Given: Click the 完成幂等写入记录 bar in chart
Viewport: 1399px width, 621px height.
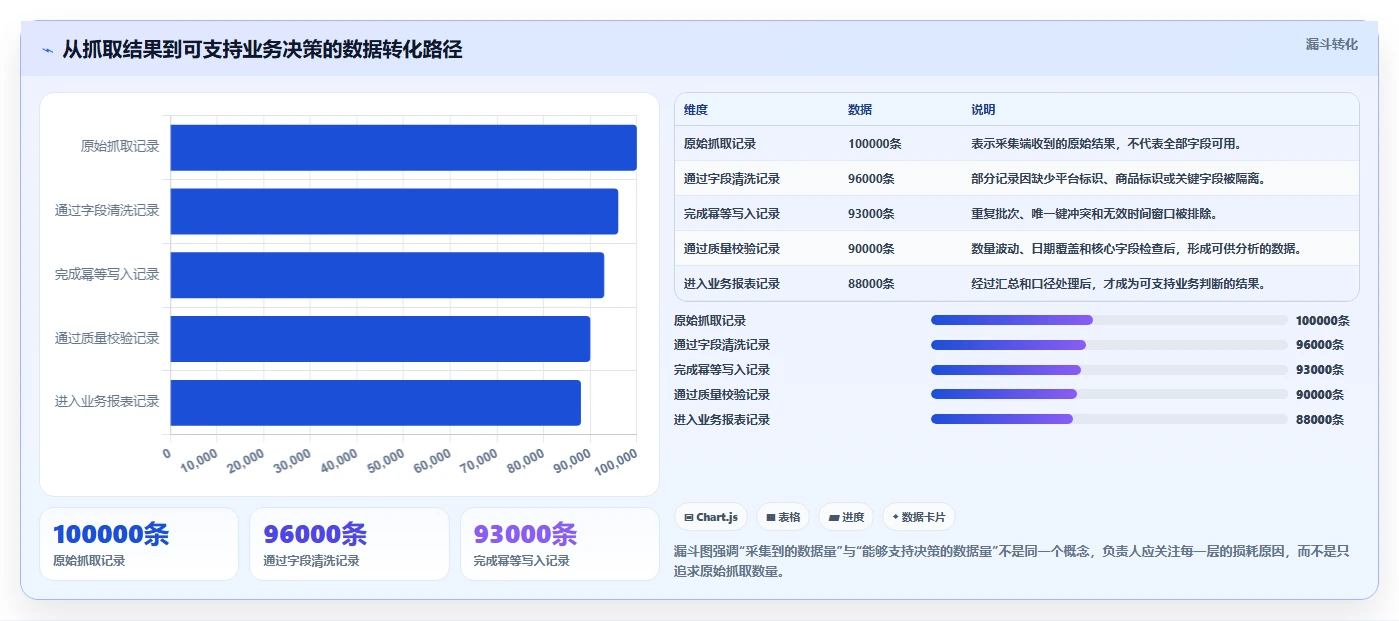Looking at the screenshot, I should click(x=387, y=275).
